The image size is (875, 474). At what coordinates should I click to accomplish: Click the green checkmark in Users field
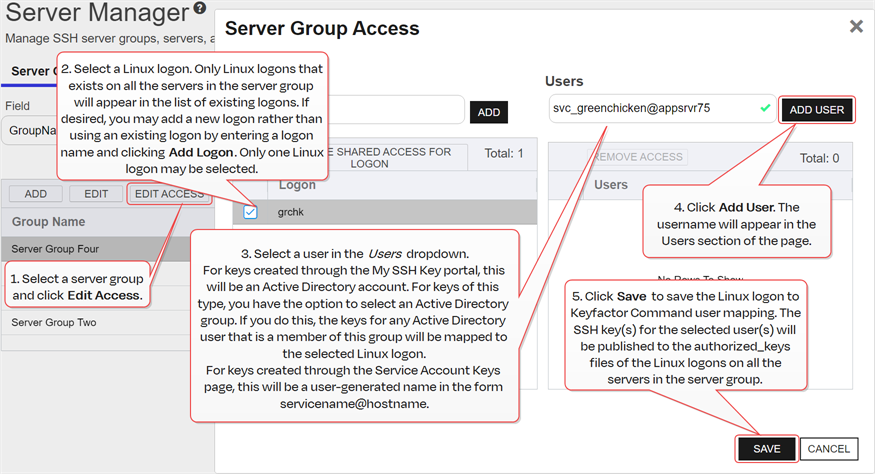tap(765, 109)
